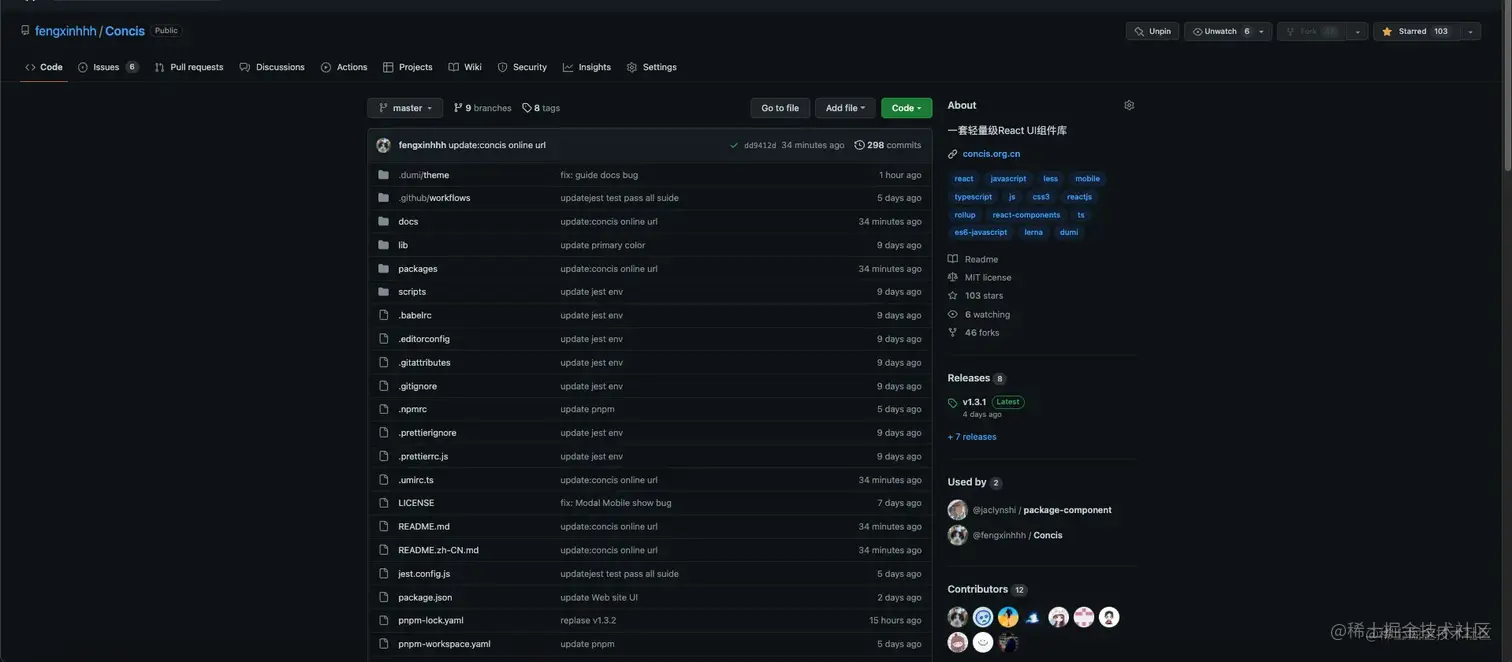1512x662 pixels.
Task: Switch to the Actions tab
Action: (x=344, y=67)
